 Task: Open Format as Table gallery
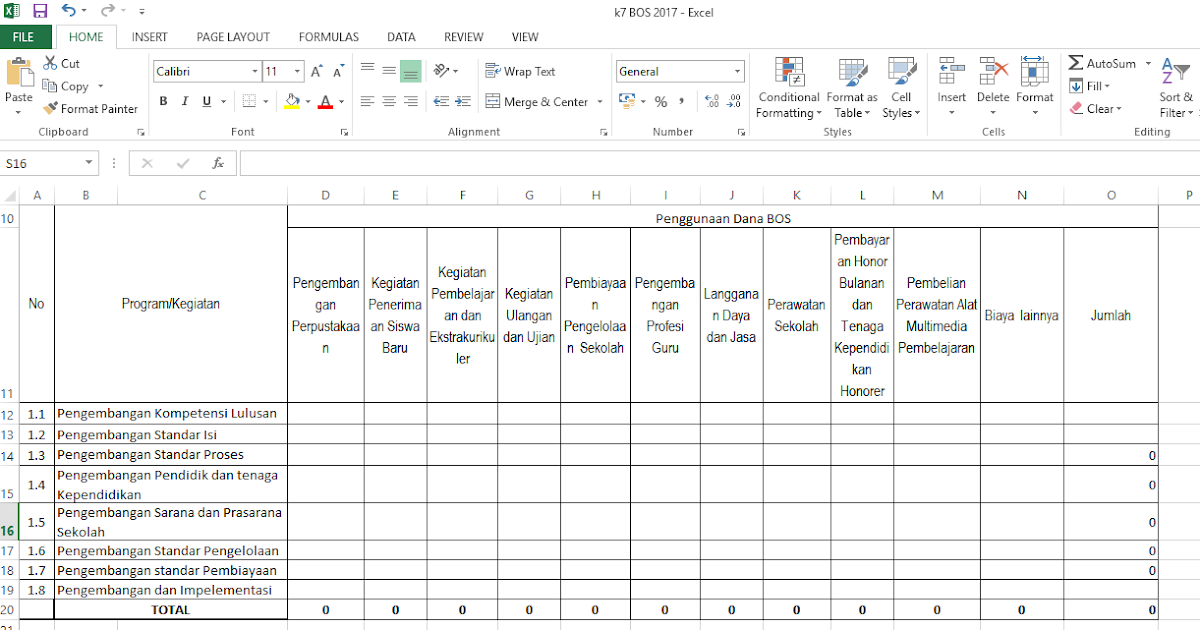tap(852, 88)
